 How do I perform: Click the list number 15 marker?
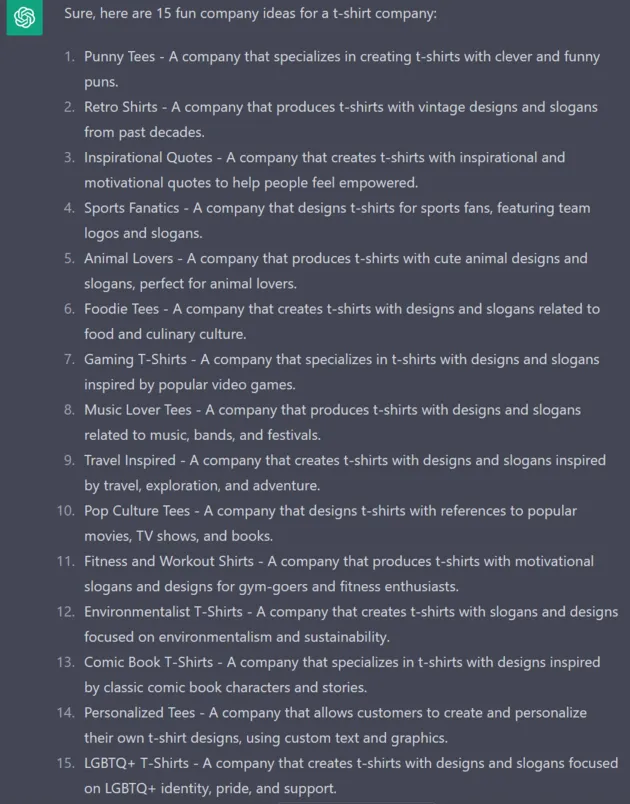tap(66, 763)
